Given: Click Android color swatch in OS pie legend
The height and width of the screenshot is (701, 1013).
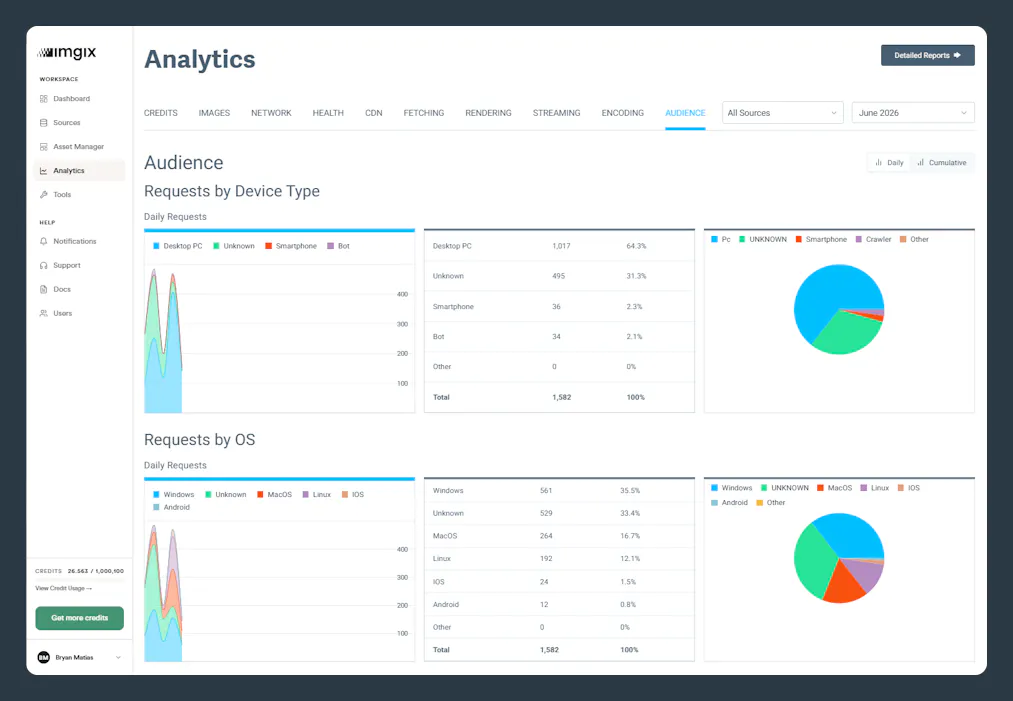Looking at the screenshot, I should [x=715, y=503].
